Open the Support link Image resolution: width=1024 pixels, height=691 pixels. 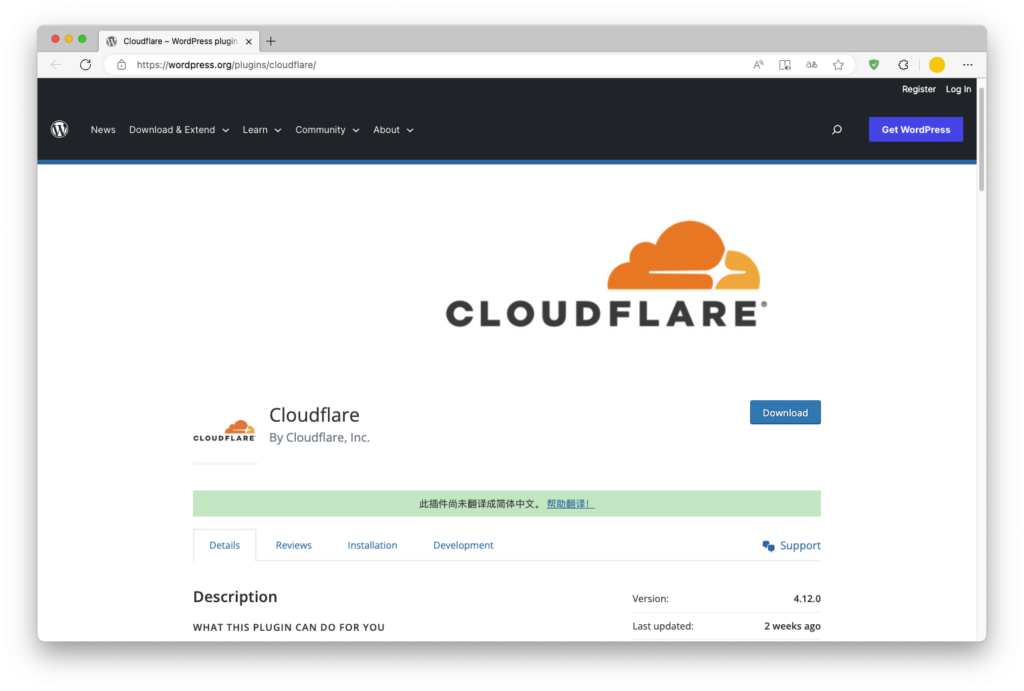[x=792, y=546]
